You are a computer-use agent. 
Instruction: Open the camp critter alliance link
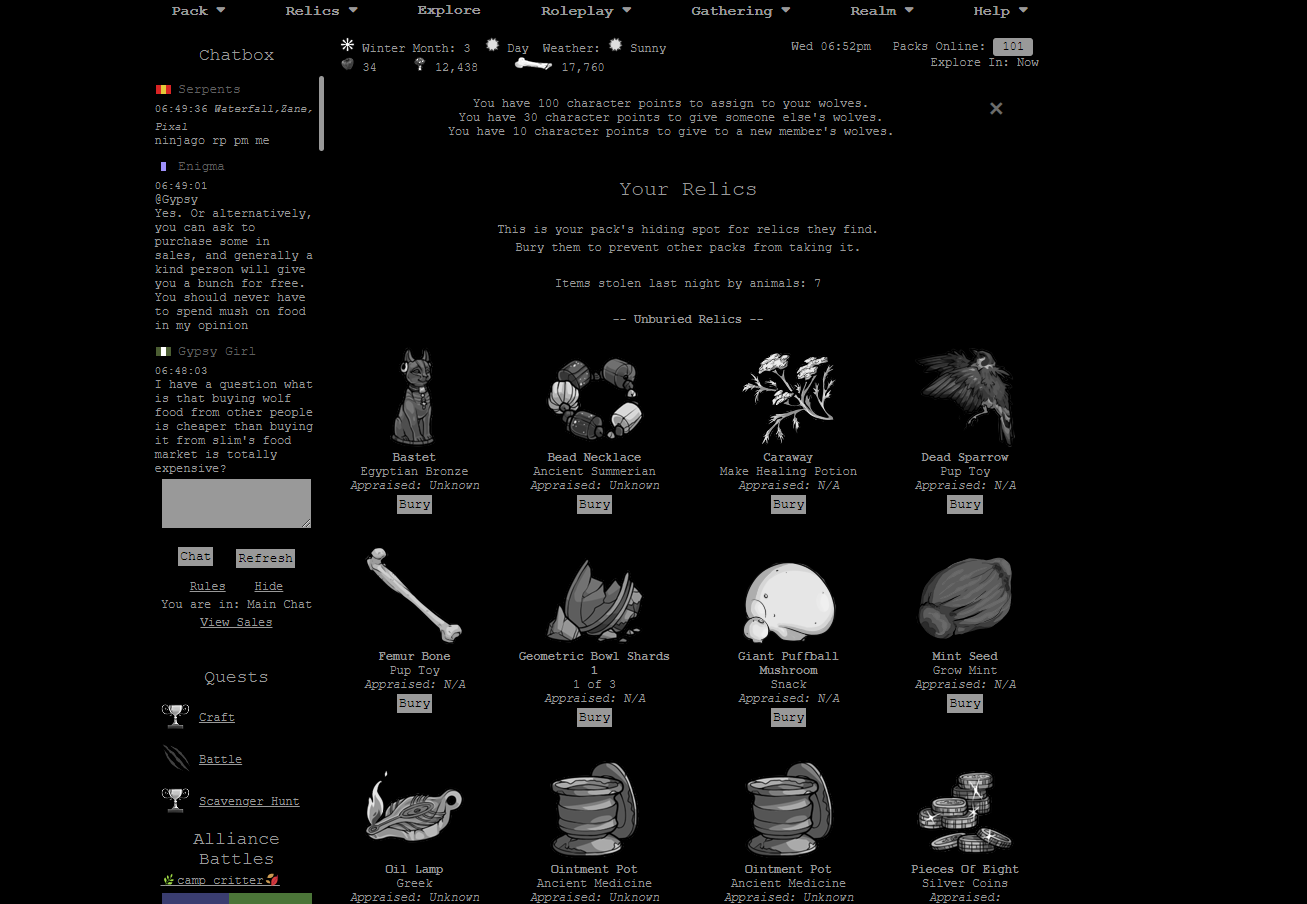click(220, 880)
